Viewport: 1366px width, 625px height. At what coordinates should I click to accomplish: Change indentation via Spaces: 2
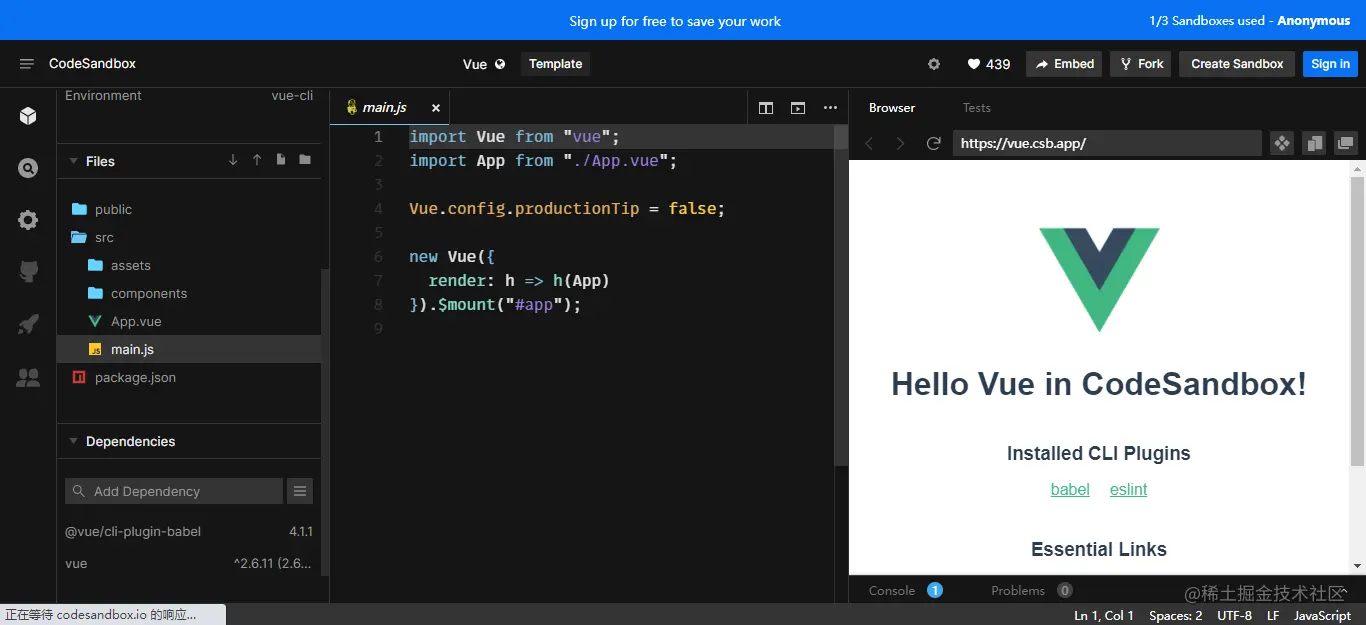tap(1176, 615)
